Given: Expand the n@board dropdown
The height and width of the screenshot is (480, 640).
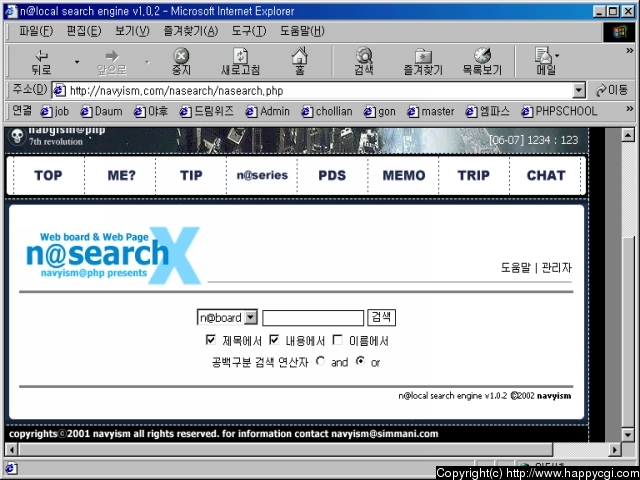Looking at the screenshot, I should coord(227,317).
